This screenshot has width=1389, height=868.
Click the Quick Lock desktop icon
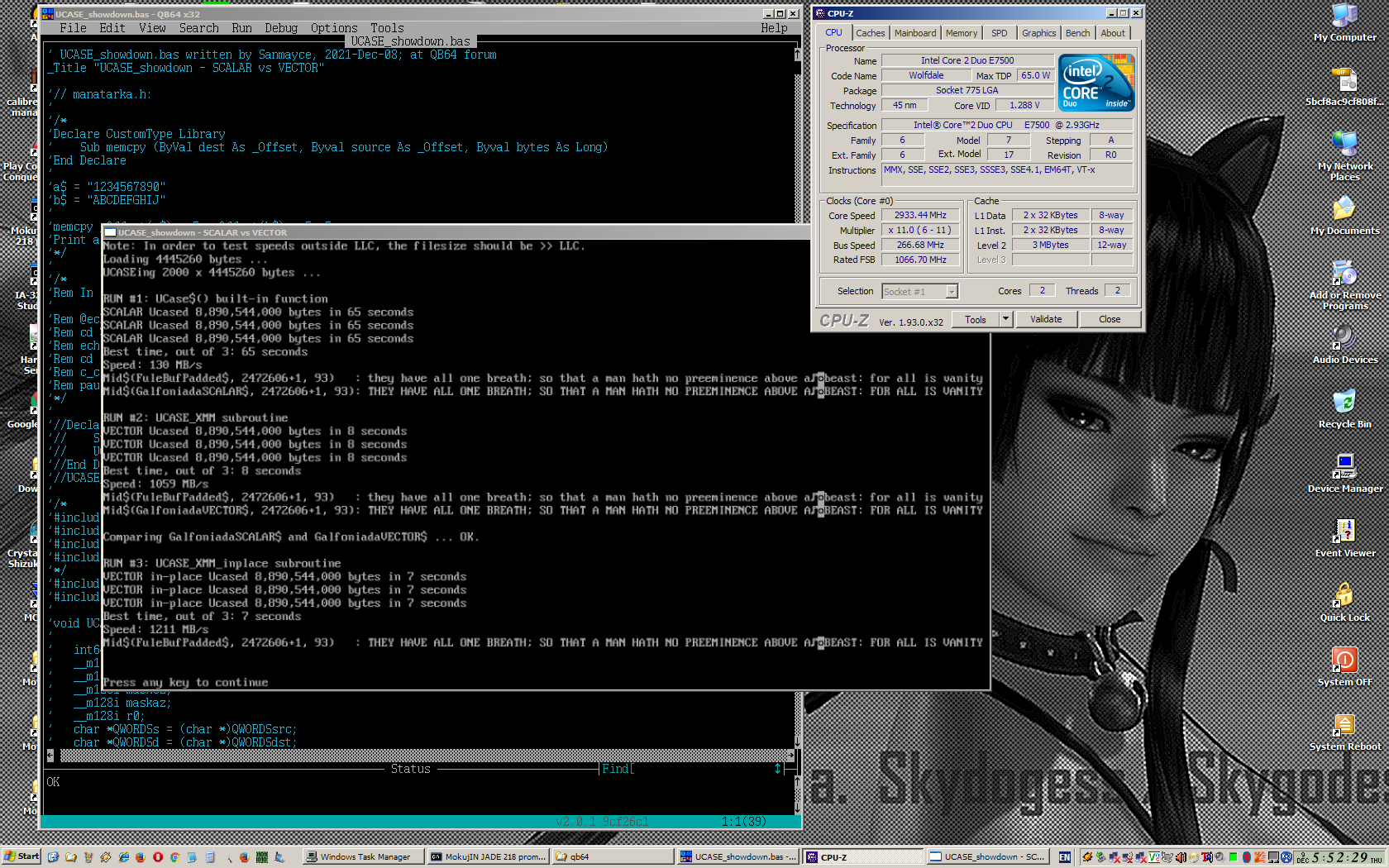[1344, 603]
